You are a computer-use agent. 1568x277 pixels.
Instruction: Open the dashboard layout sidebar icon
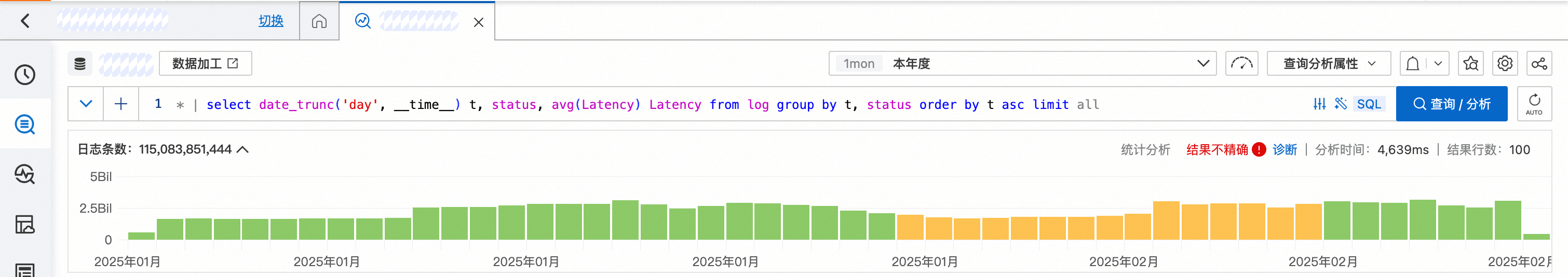pos(25,225)
